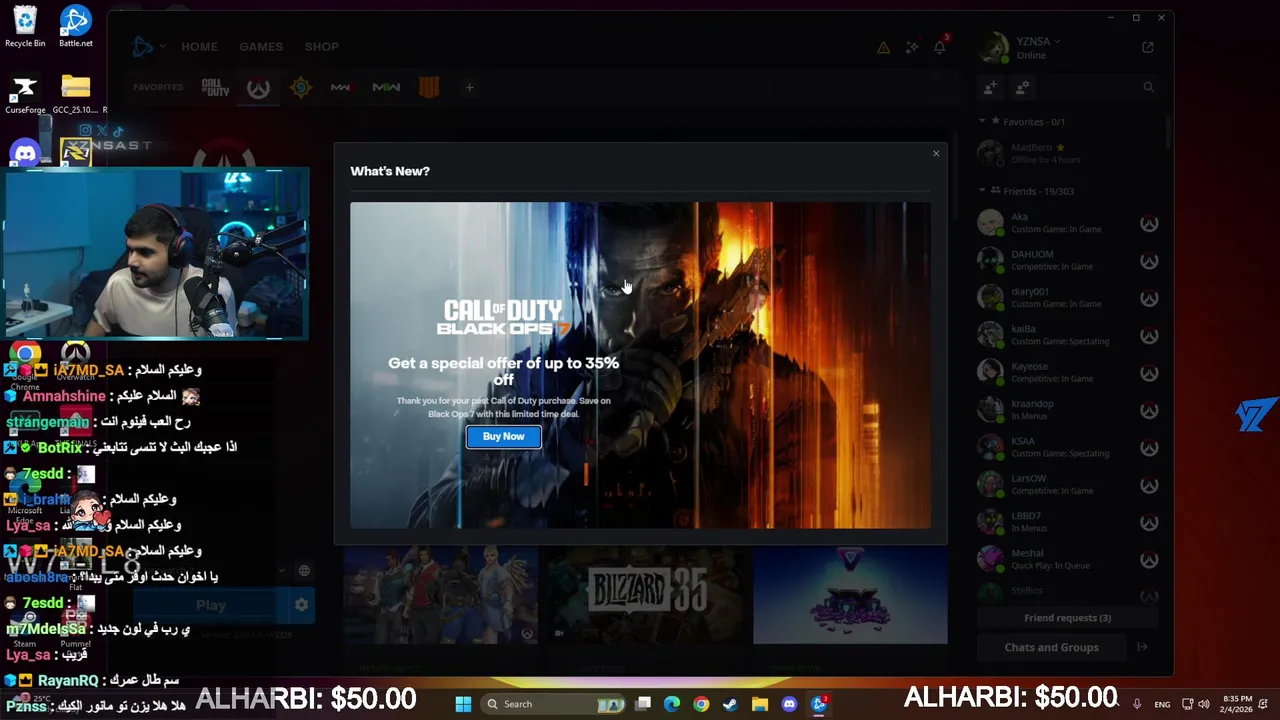Select friend DAHOOM in the list
The height and width of the screenshot is (720, 1280).
[1068, 260]
